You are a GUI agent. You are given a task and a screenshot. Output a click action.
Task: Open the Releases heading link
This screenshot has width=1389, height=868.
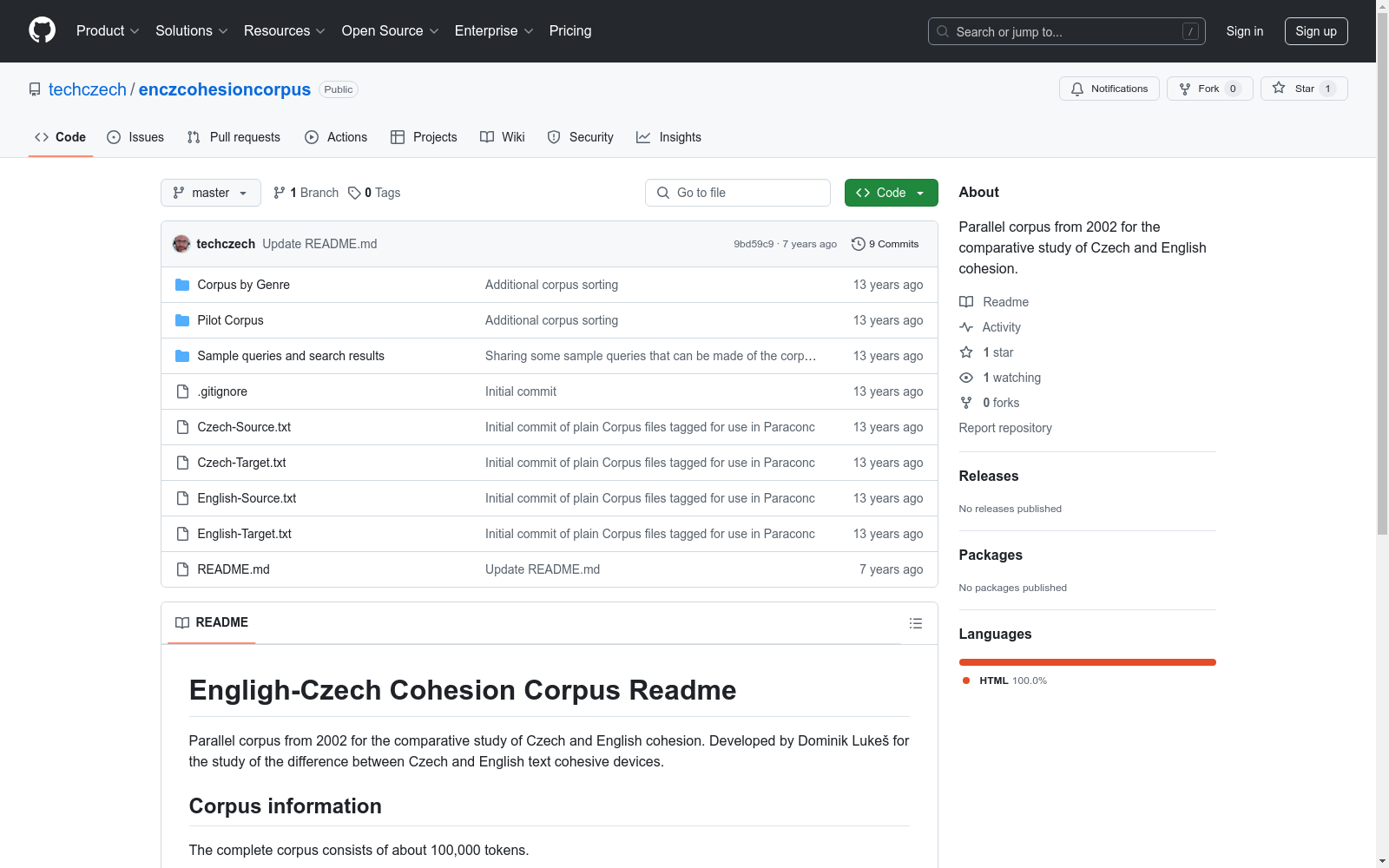[x=989, y=476]
